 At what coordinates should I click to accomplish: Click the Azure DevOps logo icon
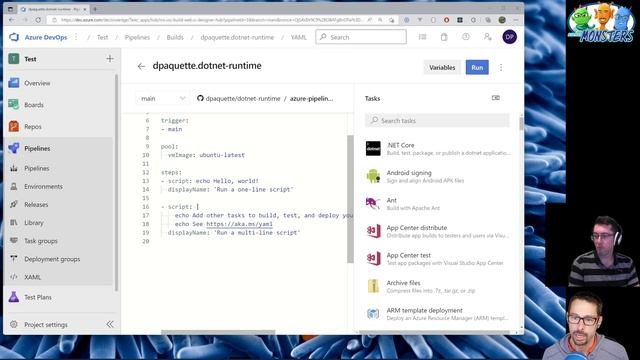14,37
